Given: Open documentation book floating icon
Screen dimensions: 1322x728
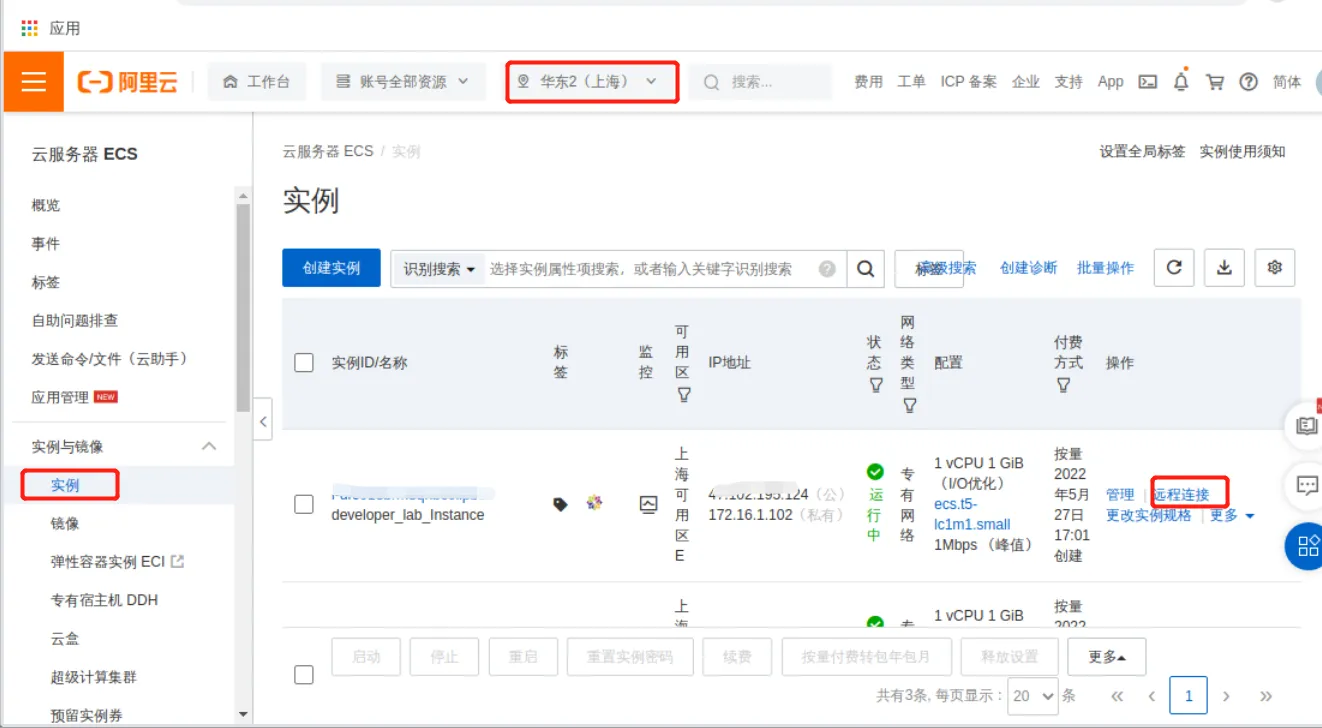Looking at the screenshot, I should point(1306,427).
